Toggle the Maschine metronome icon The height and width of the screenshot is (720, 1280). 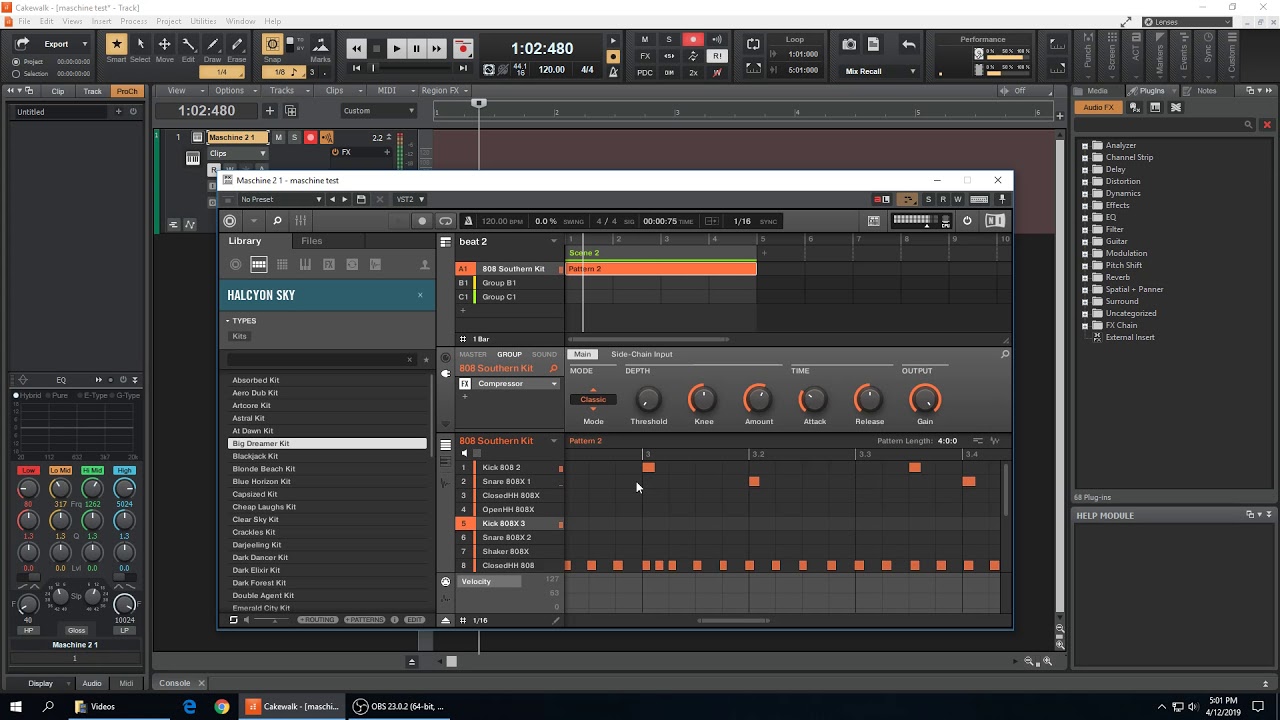point(467,221)
